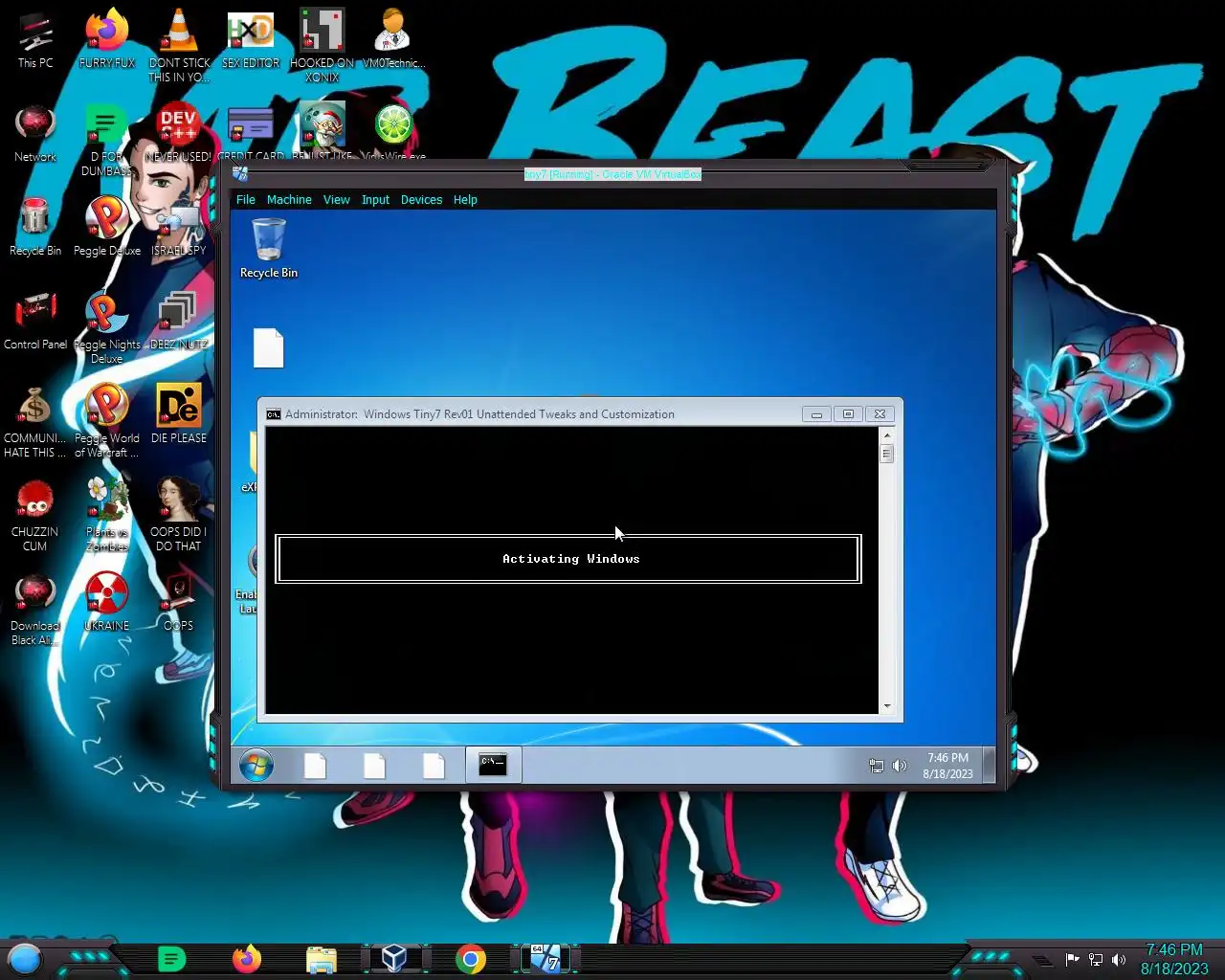1225x980 pixels.
Task: Click the VM tray volume speaker icon
Action: (x=899, y=766)
